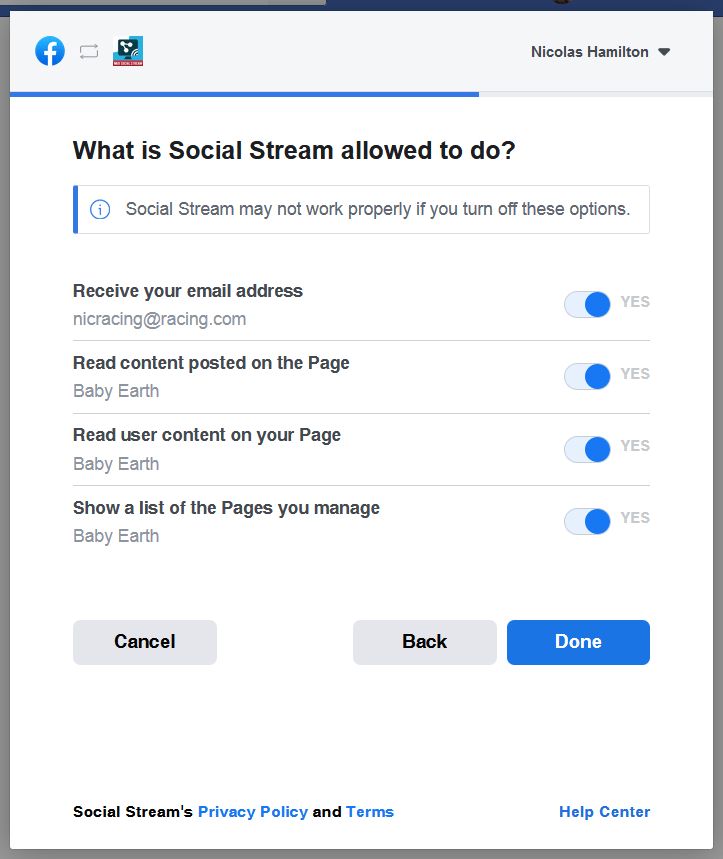Click the YES label beside email address toggle
The width and height of the screenshot is (723, 859).
point(635,301)
